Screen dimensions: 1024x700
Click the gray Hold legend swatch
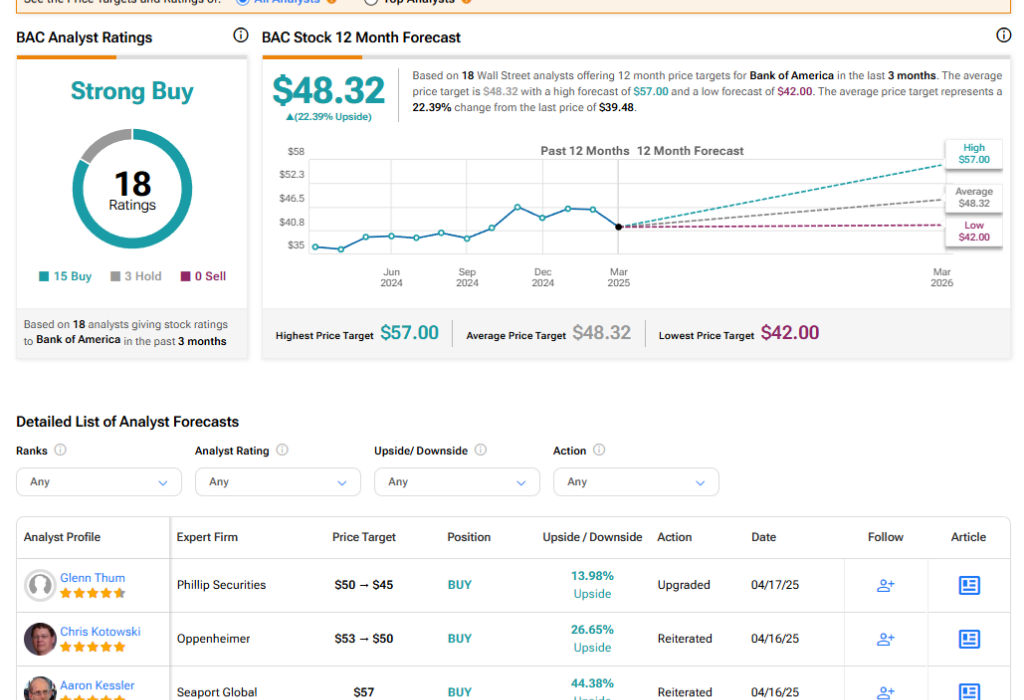[115, 276]
